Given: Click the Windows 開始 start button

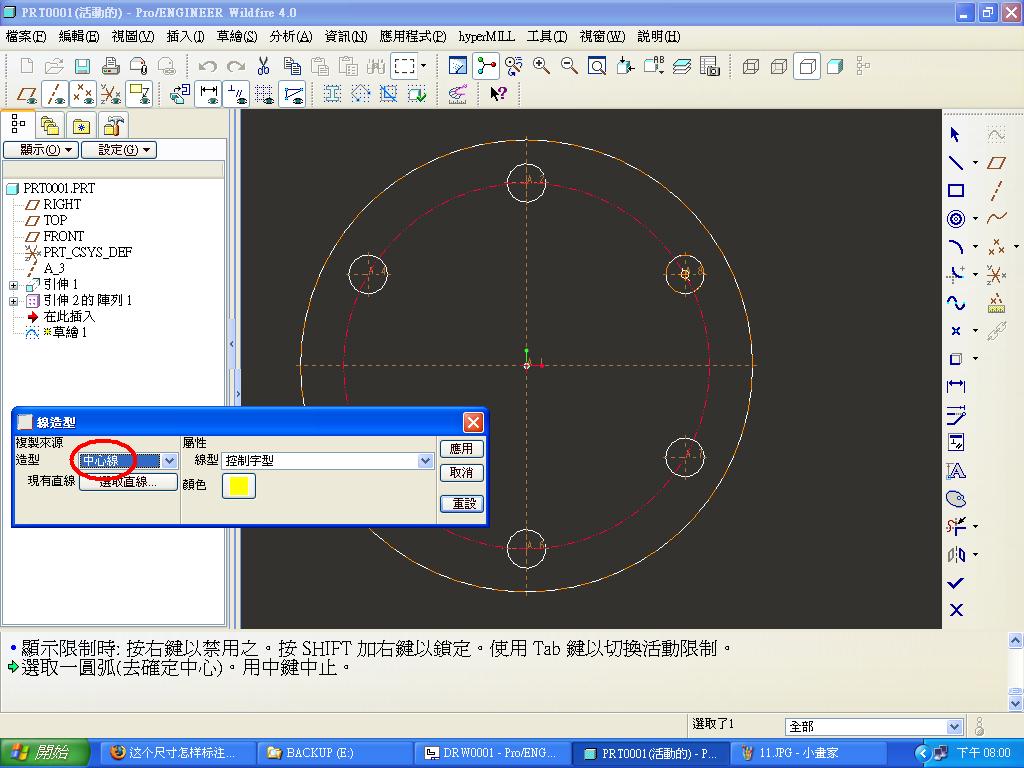Looking at the screenshot, I should (44, 753).
